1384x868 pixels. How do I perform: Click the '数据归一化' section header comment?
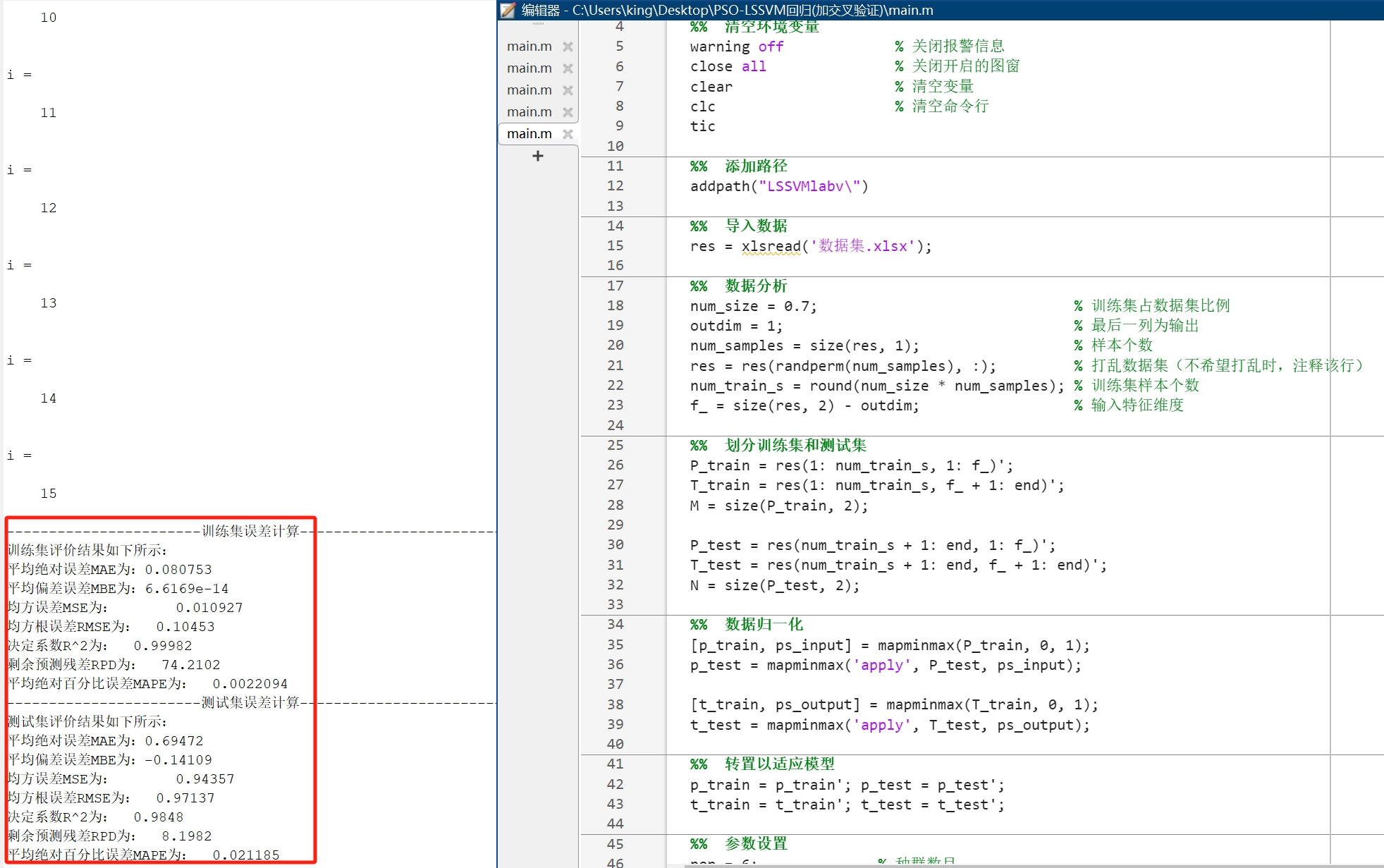point(764,624)
